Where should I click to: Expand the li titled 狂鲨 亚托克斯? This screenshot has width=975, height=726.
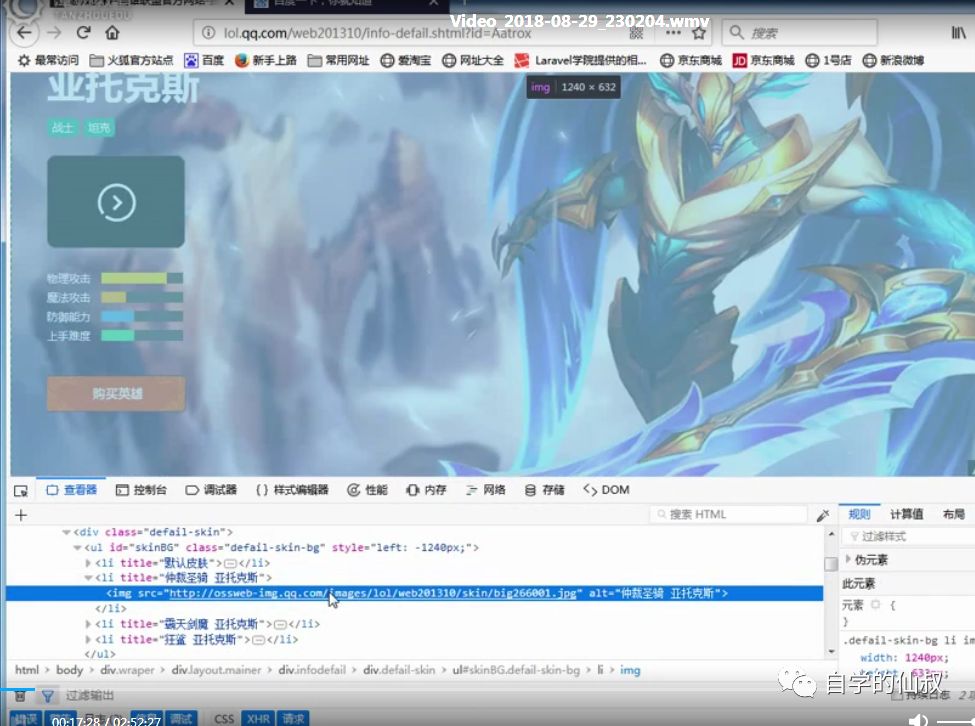(88, 640)
